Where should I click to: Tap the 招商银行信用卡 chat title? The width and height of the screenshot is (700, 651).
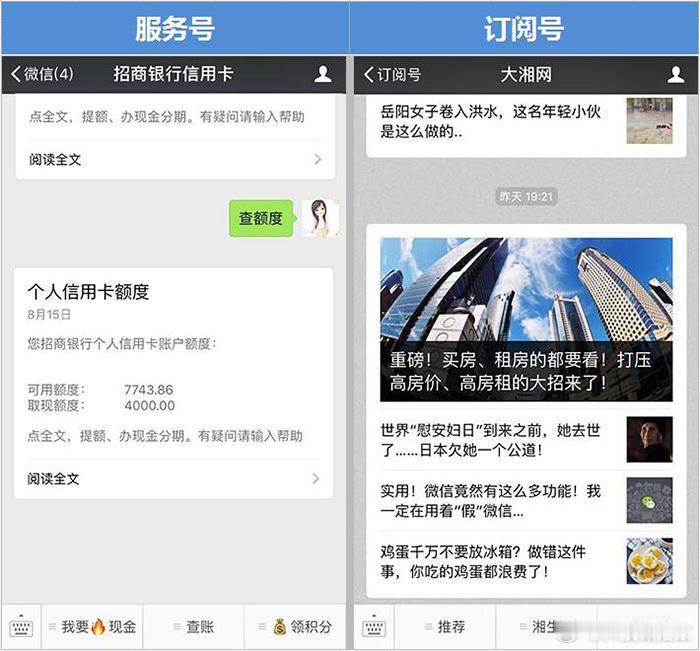173,74
